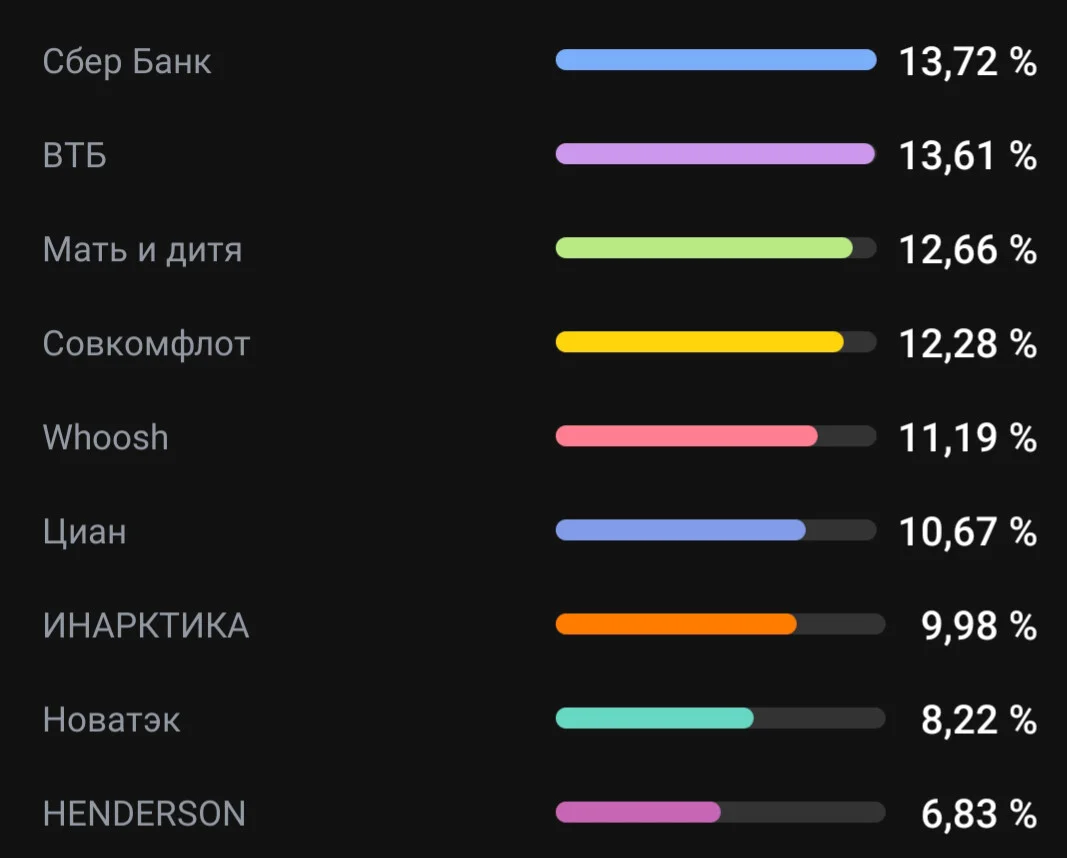Select the Whoosh stock label
Screen dimensions: 1067x858
105,437
